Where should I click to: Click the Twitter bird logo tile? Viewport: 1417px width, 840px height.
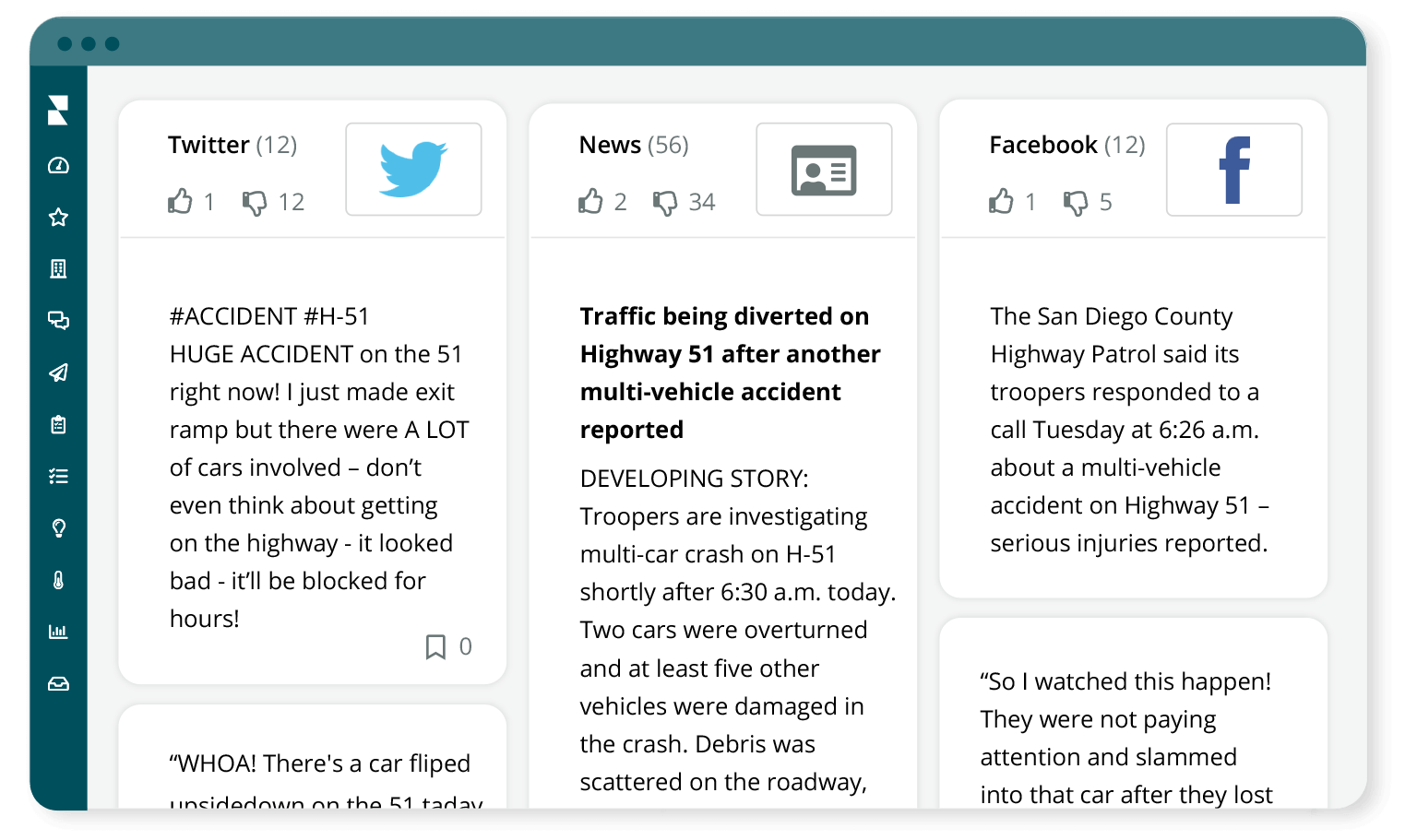point(413,170)
